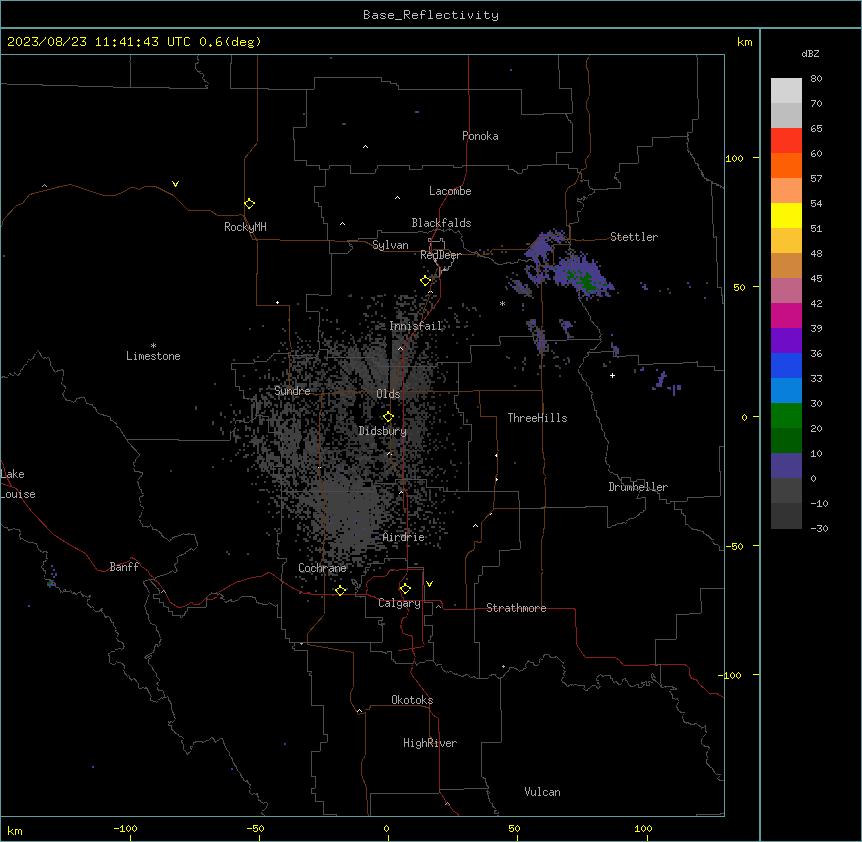Click the white caret marker below Okotoks

[x=360, y=711]
